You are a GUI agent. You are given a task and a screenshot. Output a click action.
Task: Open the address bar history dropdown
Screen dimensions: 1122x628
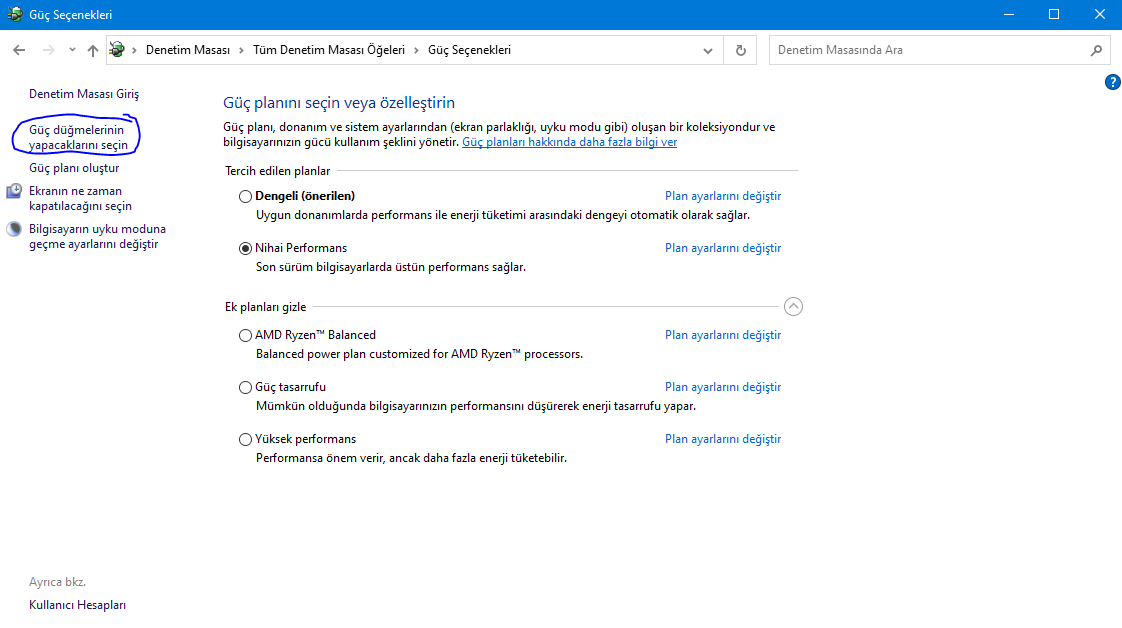click(709, 50)
